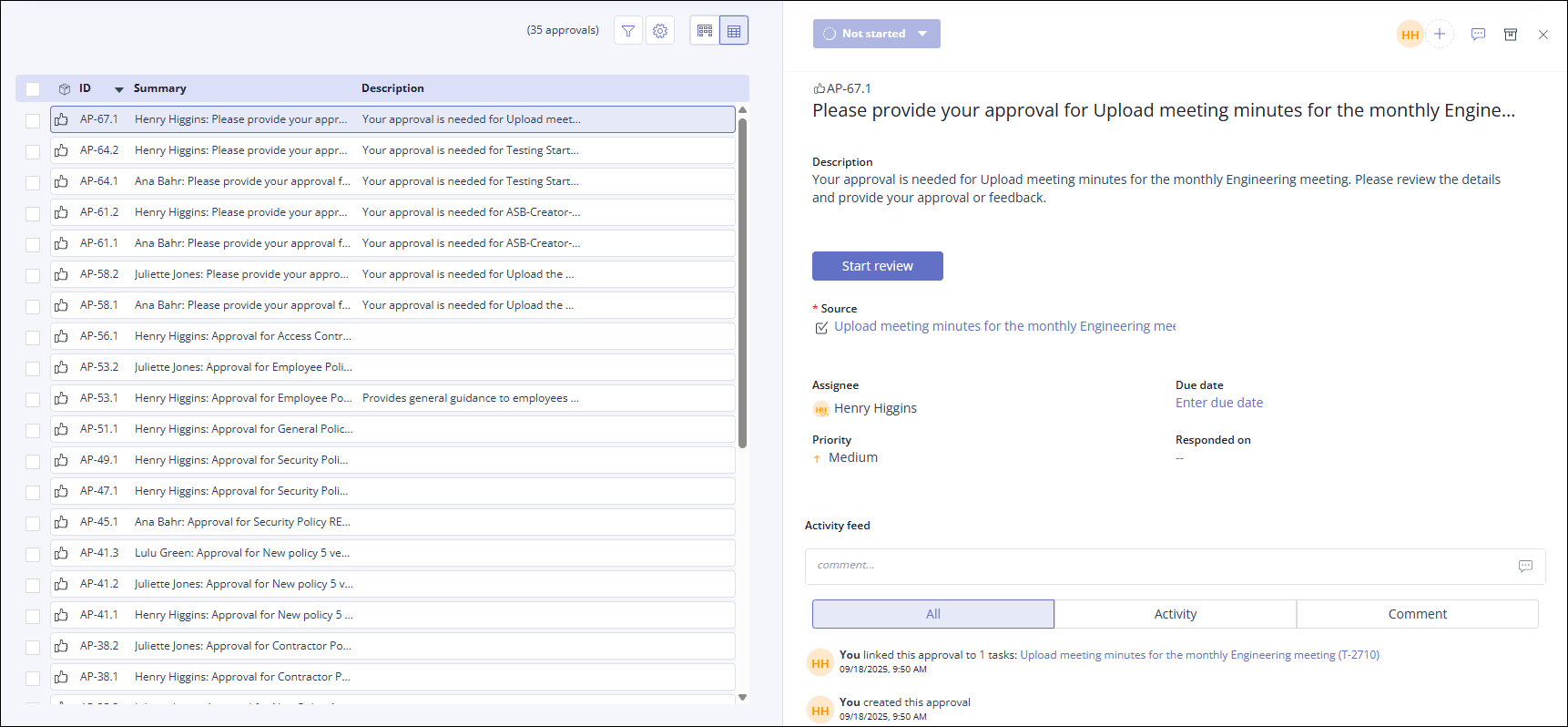This screenshot has width=1568, height=727.
Task: Open the filter icon above the approvals list
Action: tap(628, 31)
